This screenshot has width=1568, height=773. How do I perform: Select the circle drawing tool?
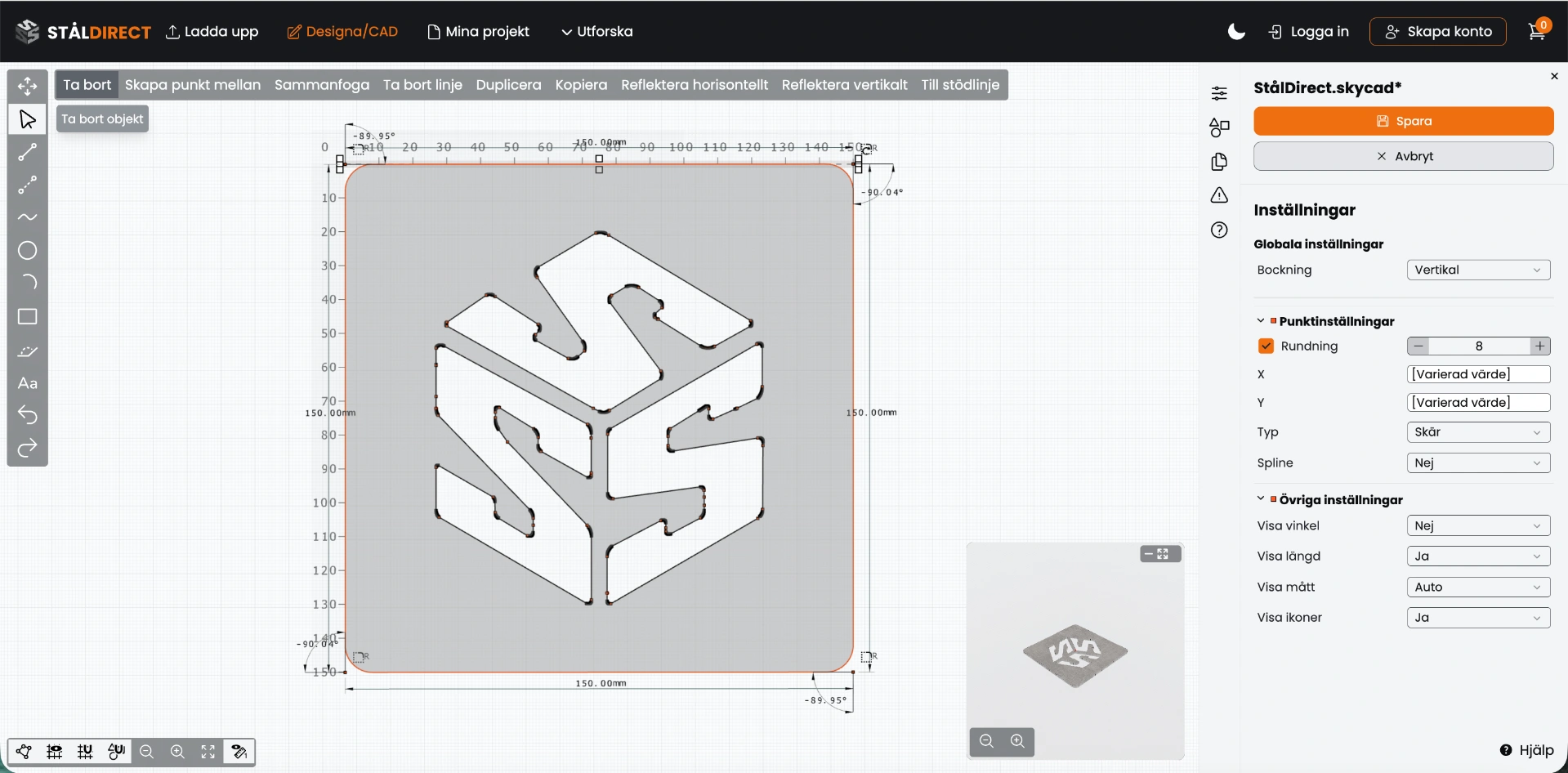click(27, 251)
